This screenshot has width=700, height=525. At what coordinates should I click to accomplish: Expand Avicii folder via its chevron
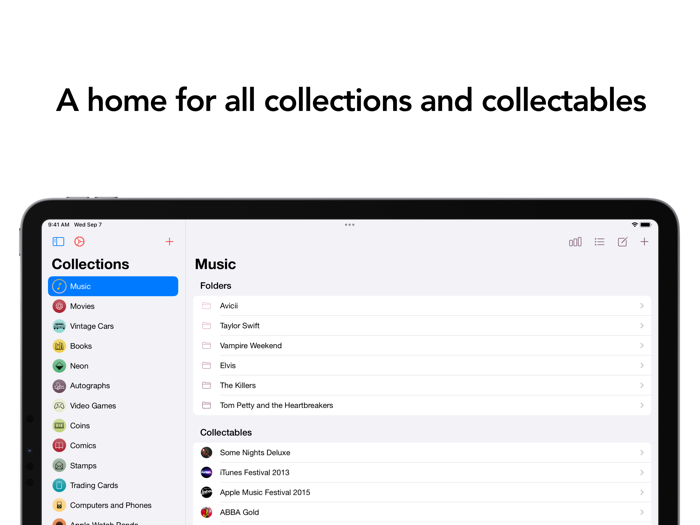642,306
